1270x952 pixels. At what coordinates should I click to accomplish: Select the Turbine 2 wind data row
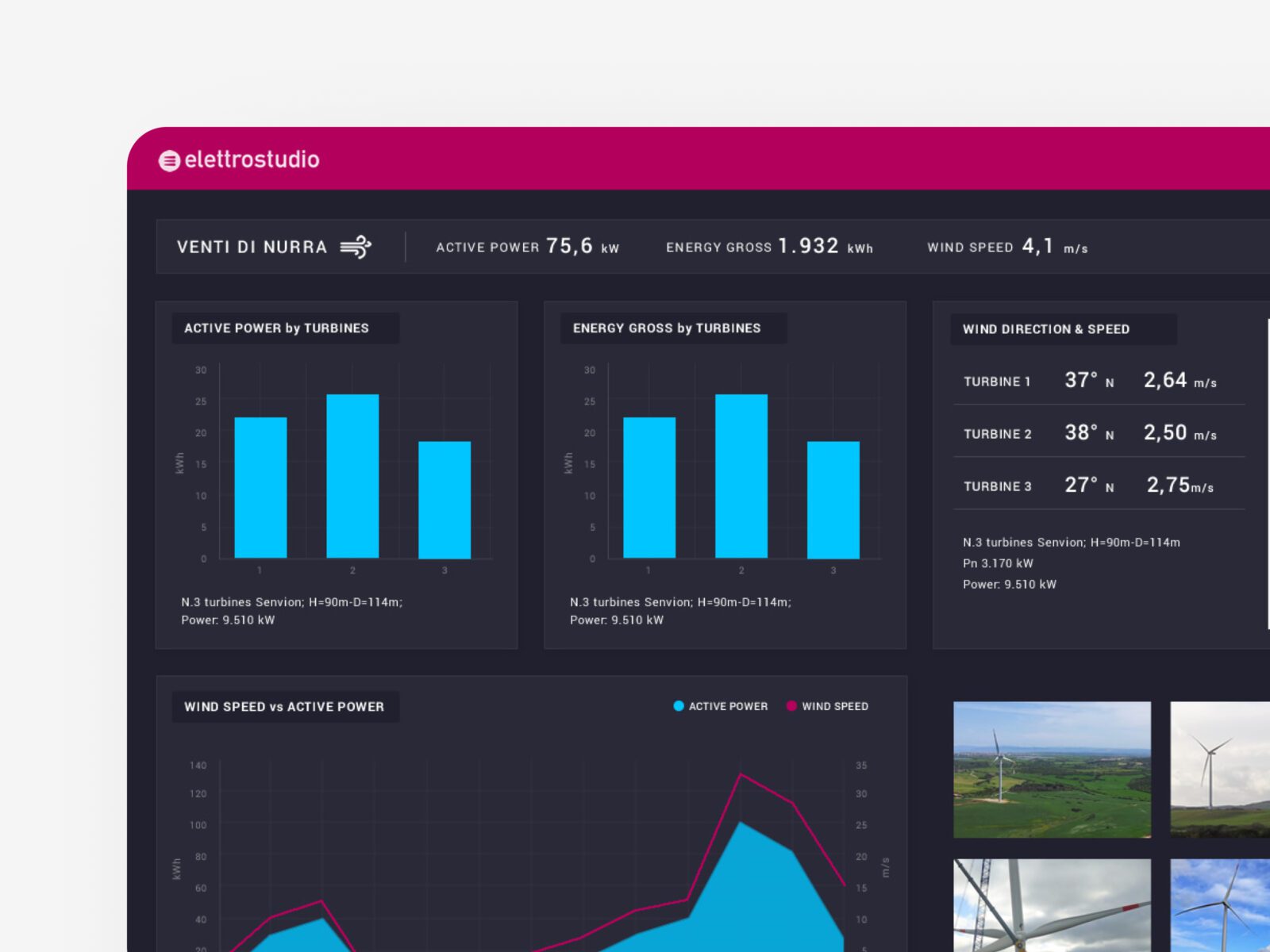[1099, 433]
